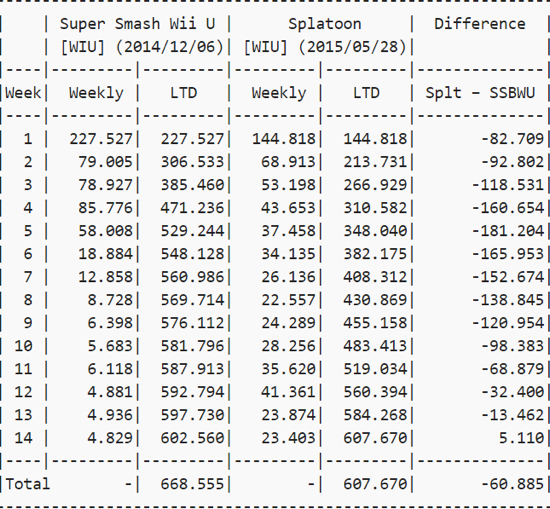The image size is (550, 509).
Task: Select Smash LTD value 548.128
Action: pyautogui.click(x=192, y=254)
